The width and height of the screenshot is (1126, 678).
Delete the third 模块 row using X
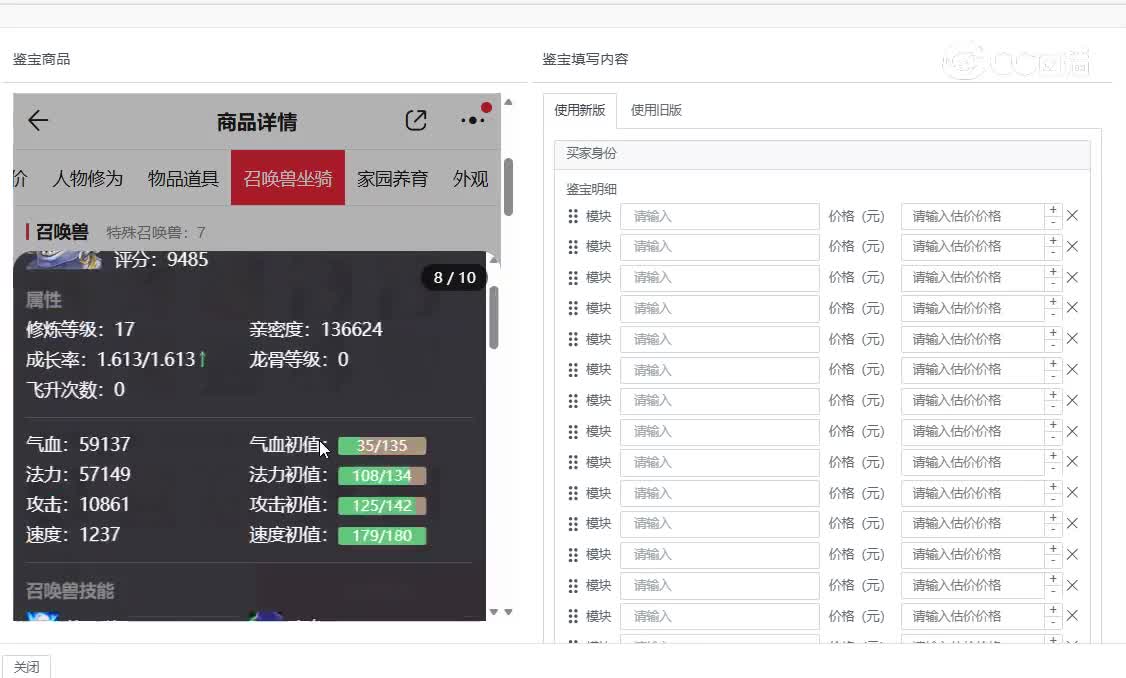[x=1072, y=278]
